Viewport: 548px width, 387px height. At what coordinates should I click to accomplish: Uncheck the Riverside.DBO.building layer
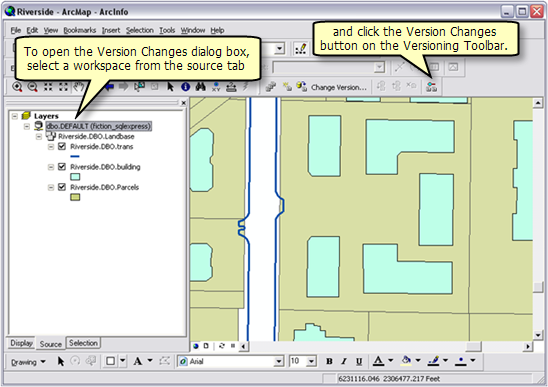click(x=62, y=166)
